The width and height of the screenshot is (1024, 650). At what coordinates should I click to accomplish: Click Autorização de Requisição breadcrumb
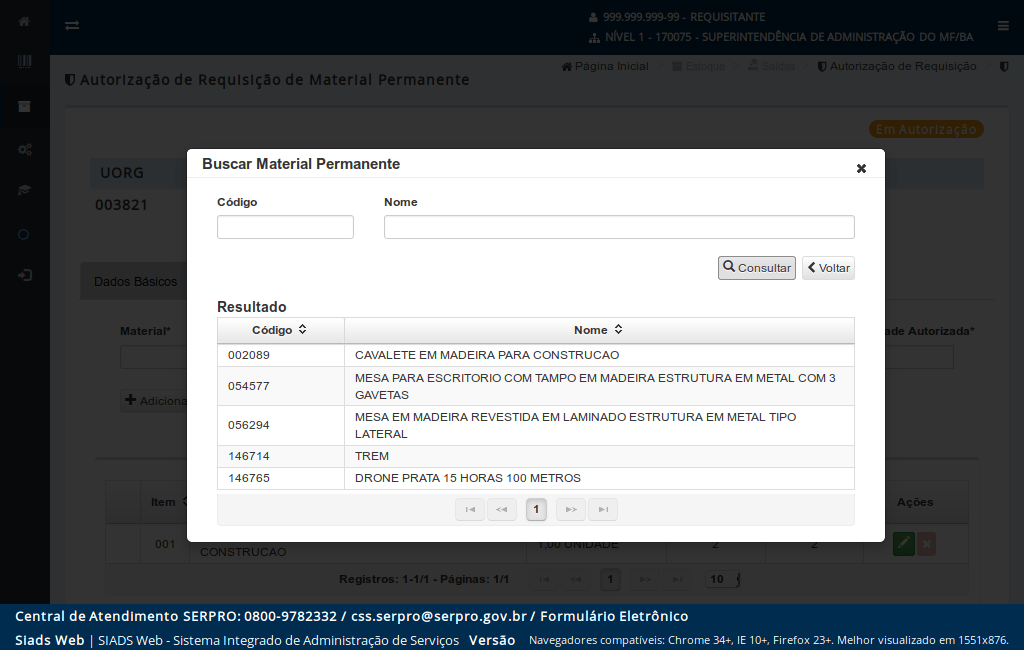click(897, 66)
